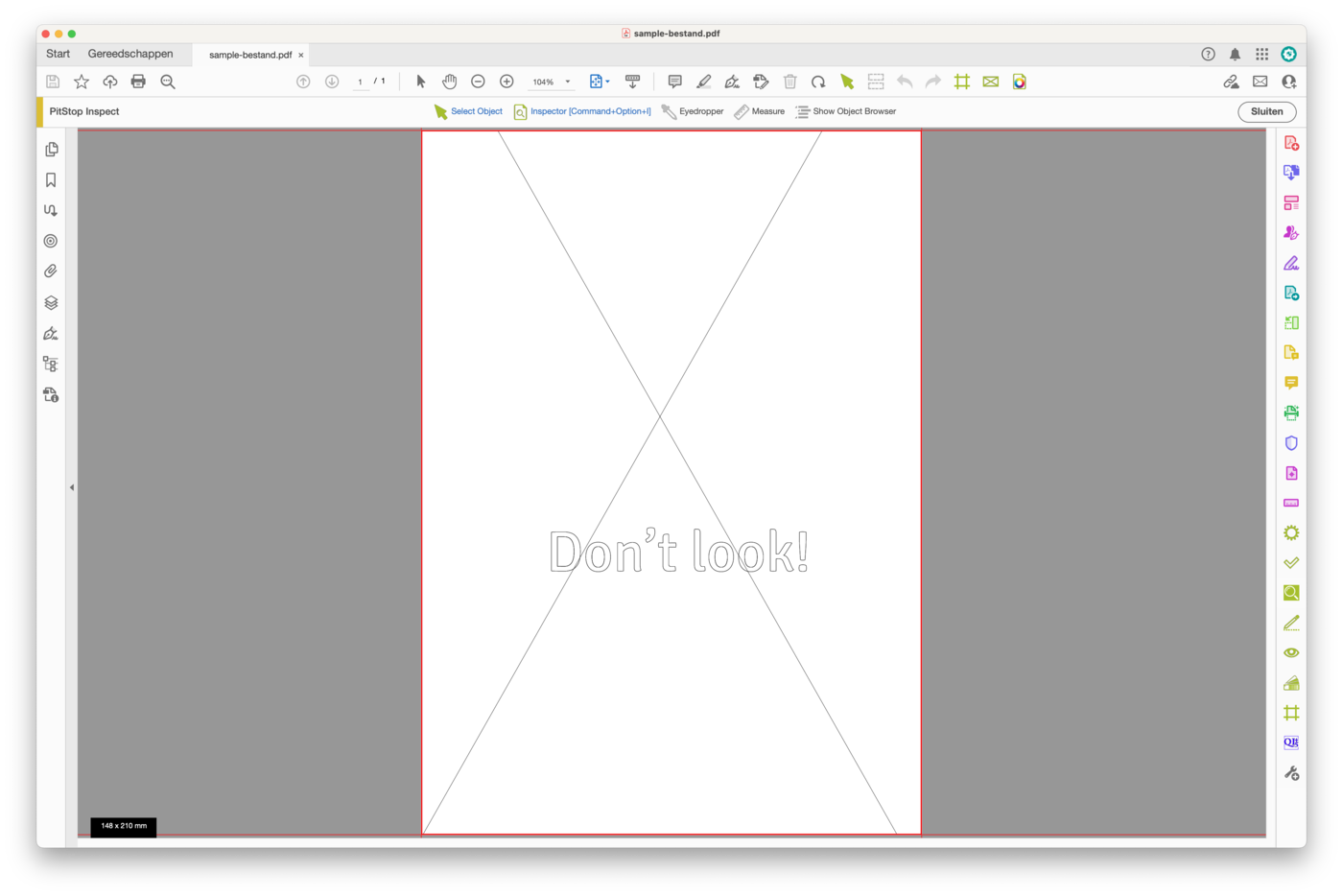Click the dashed form field toolbar icon

point(876,83)
